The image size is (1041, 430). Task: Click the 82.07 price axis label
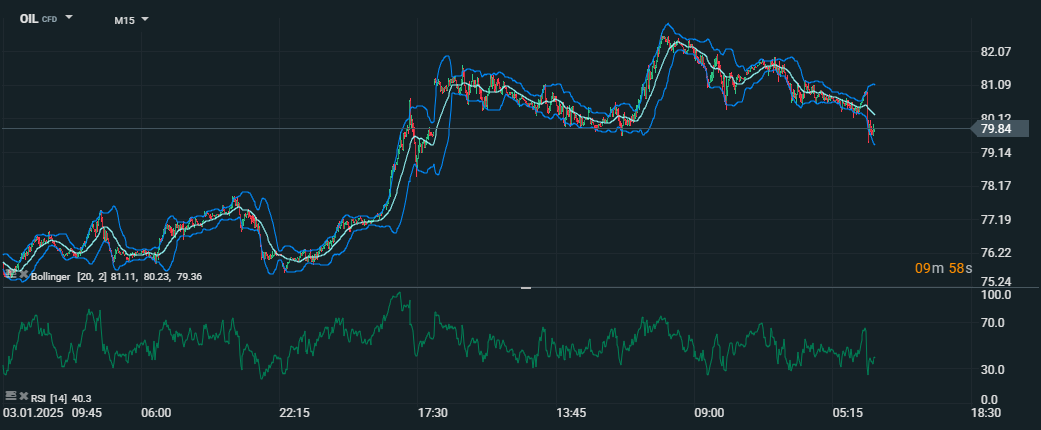[996, 52]
